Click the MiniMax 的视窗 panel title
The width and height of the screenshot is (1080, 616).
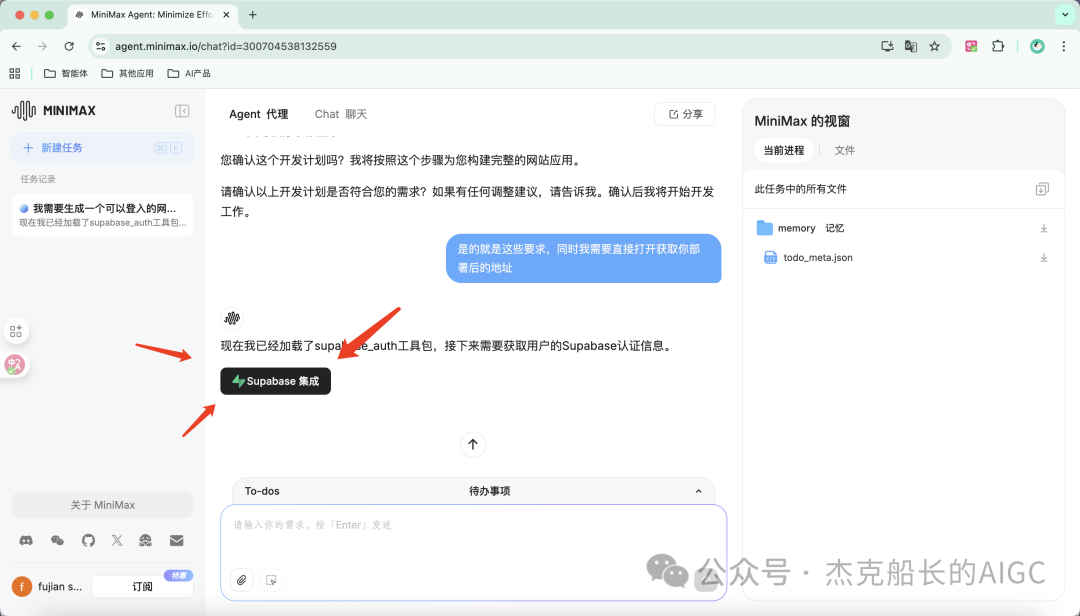802,121
